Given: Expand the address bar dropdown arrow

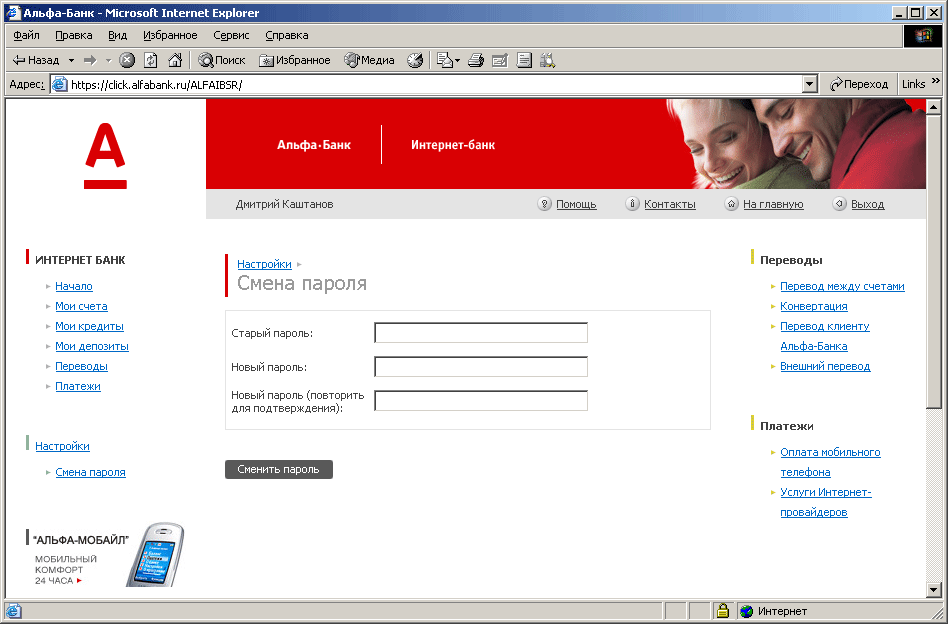Looking at the screenshot, I should point(810,85).
